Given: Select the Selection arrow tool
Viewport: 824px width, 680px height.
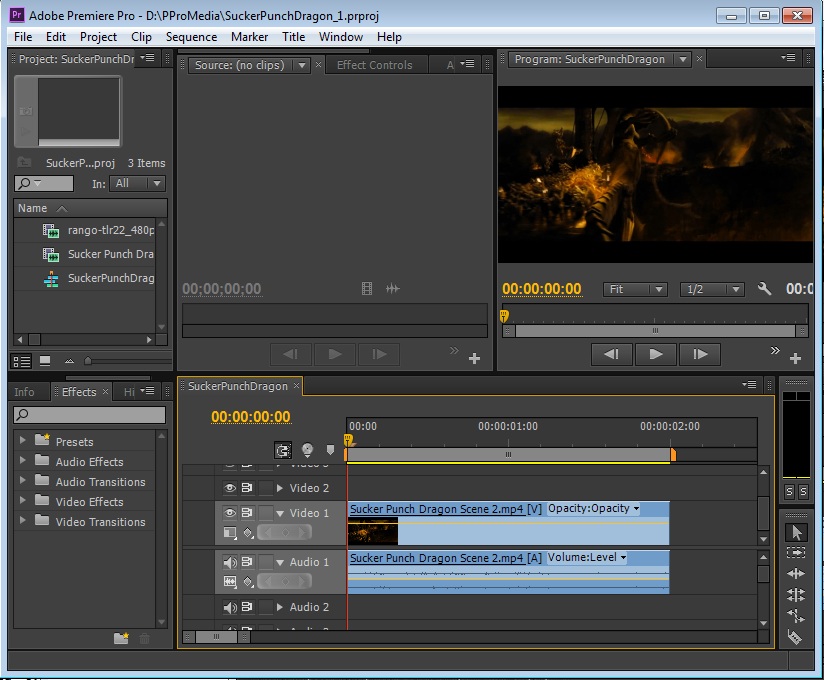Looking at the screenshot, I should (x=796, y=532).
